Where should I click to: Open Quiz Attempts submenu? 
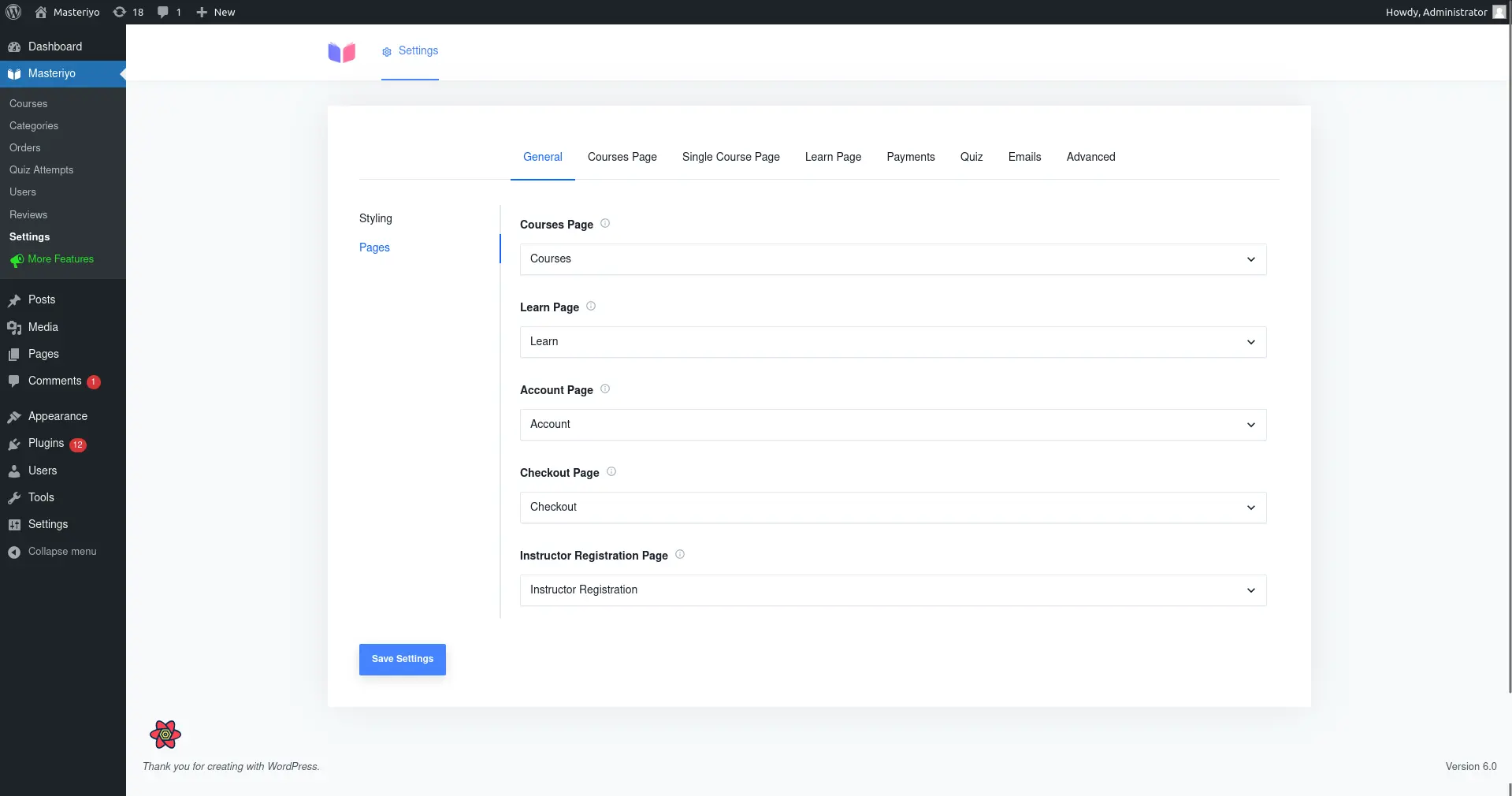[41, 170]
